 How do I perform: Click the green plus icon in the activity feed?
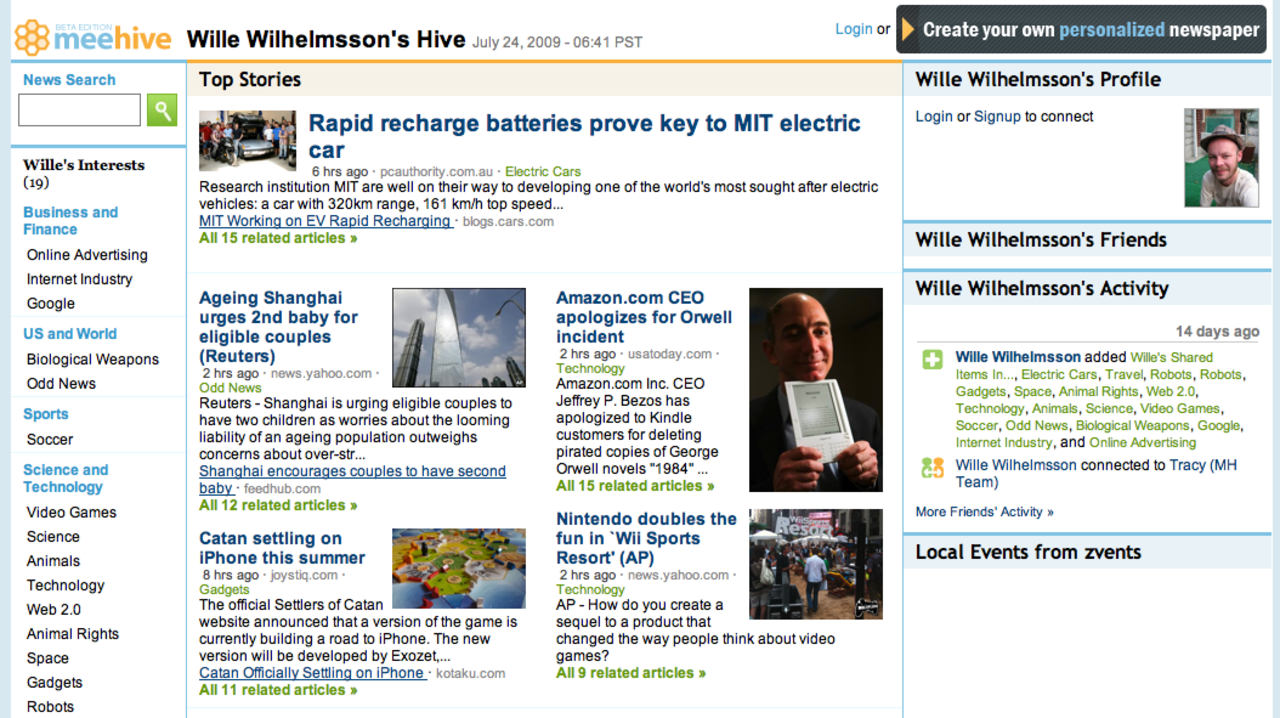pyautogui.click(x=933, y=357)
